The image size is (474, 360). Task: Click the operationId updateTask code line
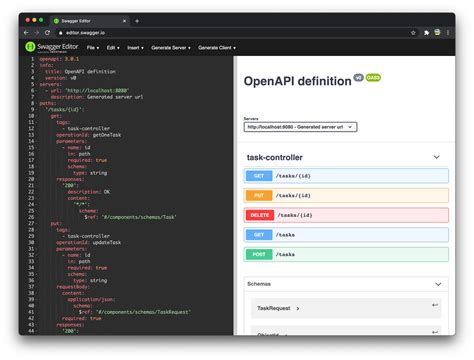coord(88,243)
